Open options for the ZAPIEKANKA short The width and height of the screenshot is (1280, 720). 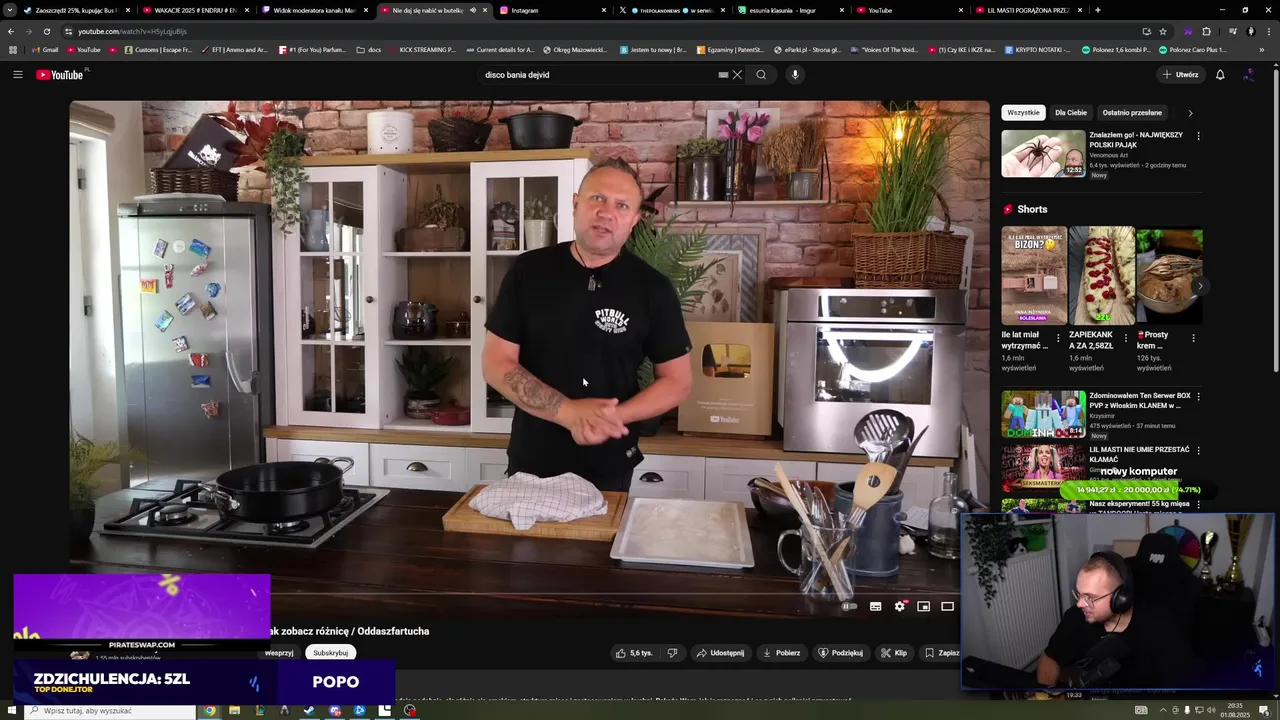pyautogui.click(x=1126, y=338)
